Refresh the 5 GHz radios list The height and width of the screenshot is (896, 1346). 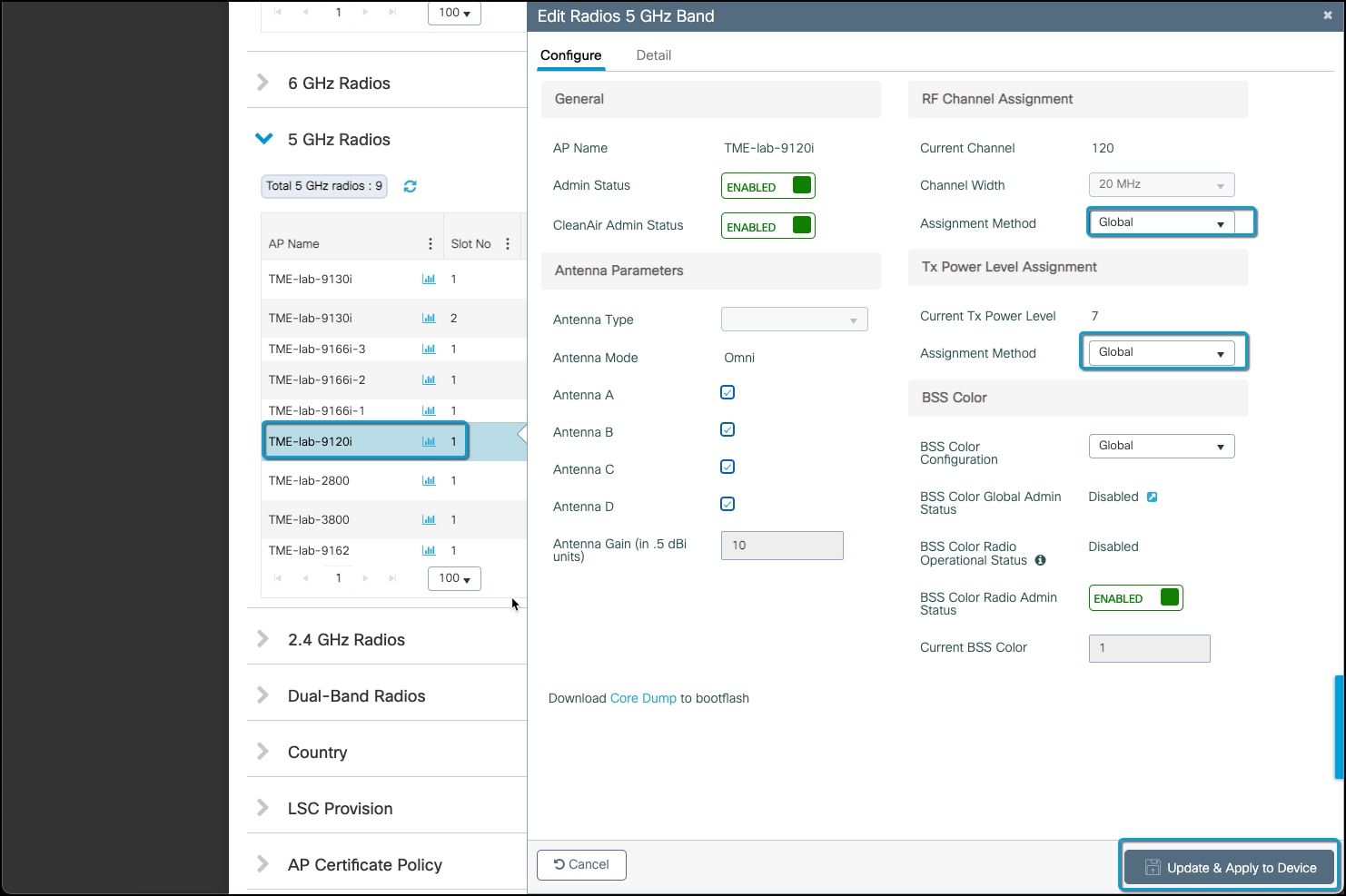(x=410, y=186)
